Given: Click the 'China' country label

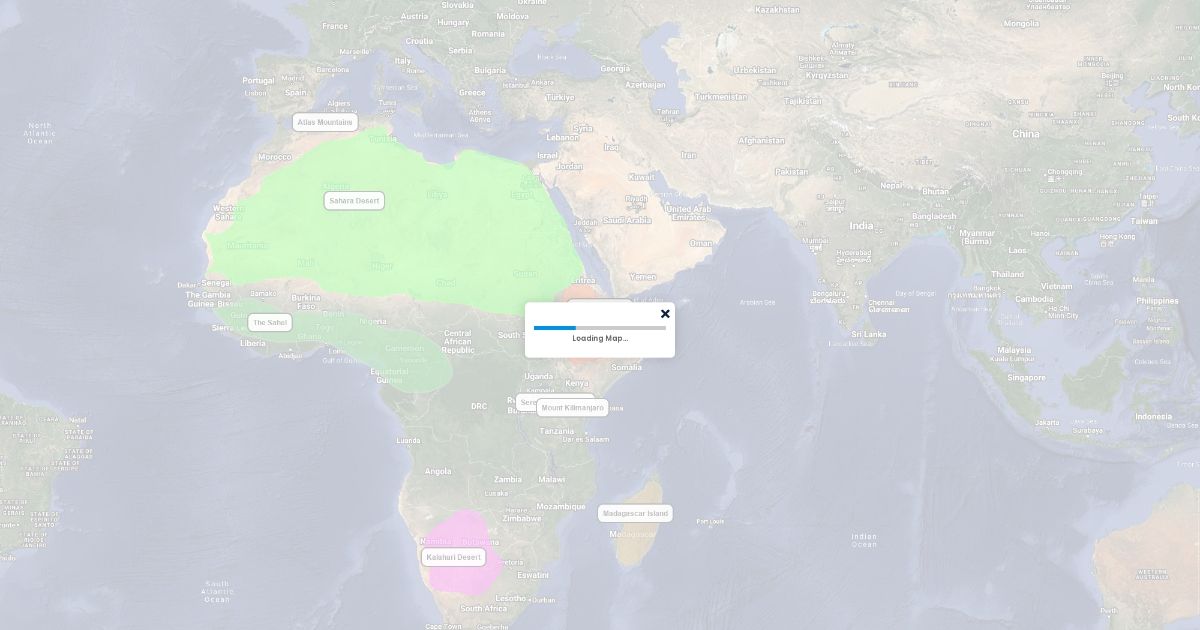Looking at the screenshot, I should click(x=1025, y=134).
